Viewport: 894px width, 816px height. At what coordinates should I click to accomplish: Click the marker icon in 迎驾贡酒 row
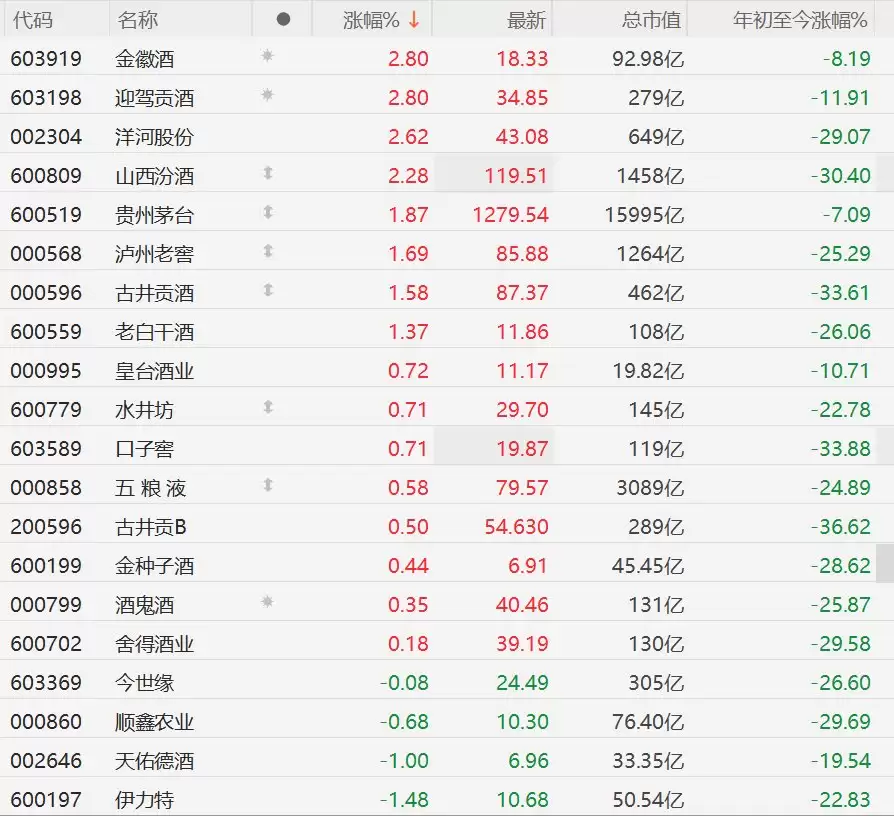pyautogui.click(x=267, y=95)
